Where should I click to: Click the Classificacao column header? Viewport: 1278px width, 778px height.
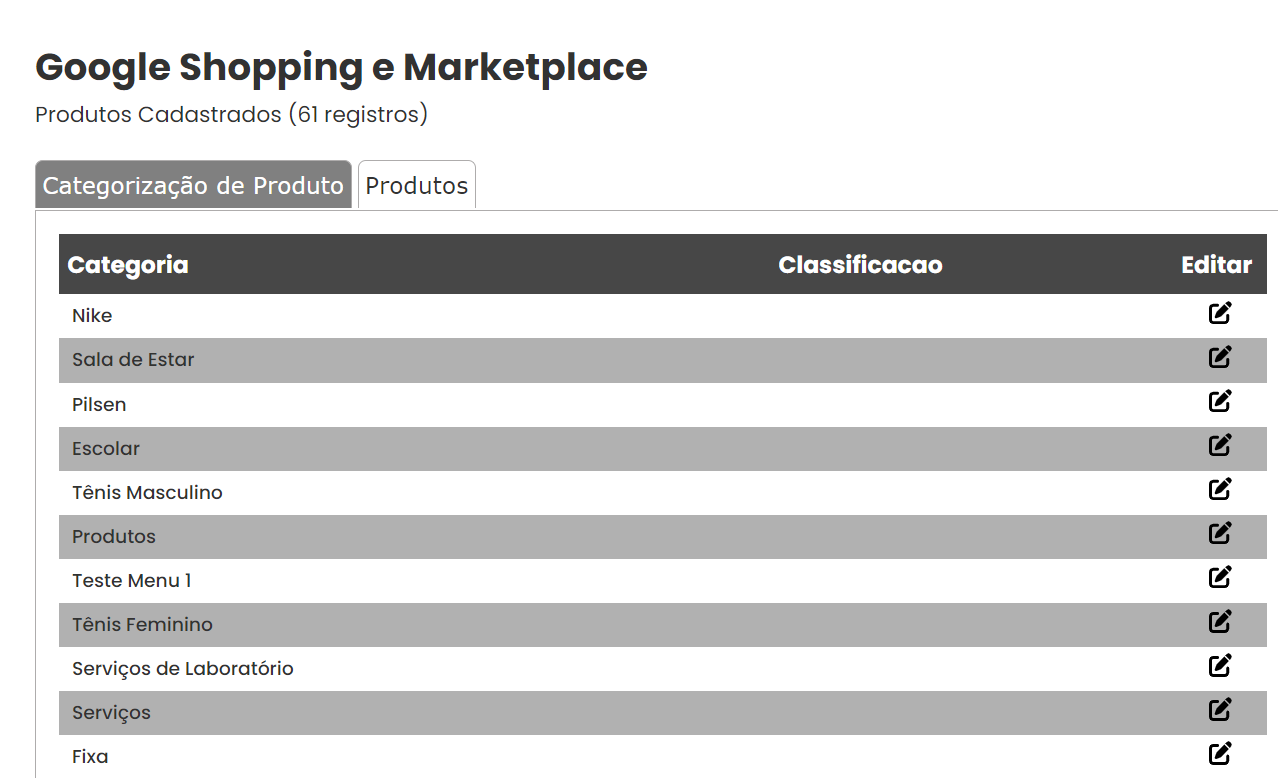tap(860, 264)
